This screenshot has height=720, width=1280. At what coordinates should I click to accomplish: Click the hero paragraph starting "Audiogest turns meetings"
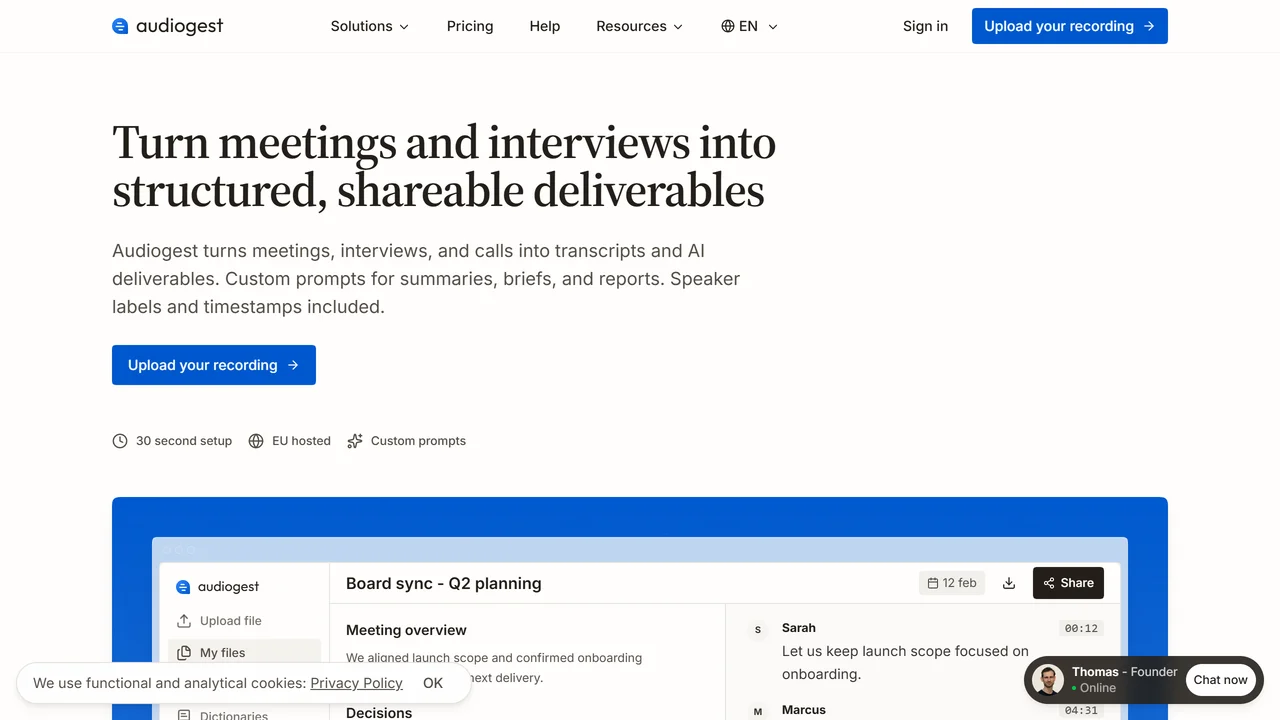coord(426,279)
